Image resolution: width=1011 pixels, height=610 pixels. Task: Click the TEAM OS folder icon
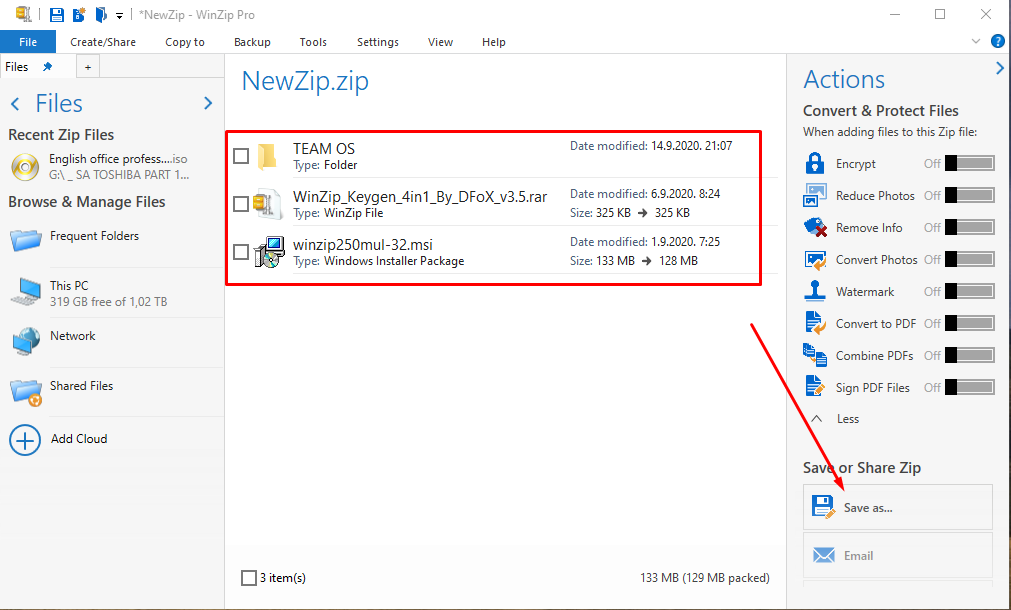267,156
